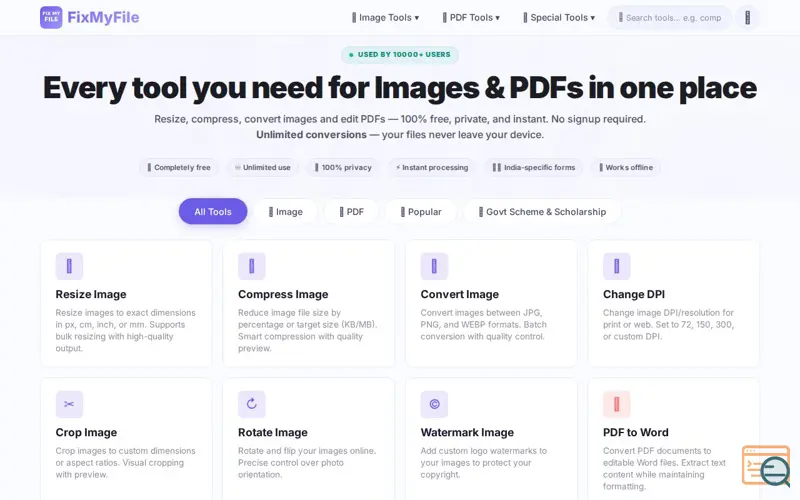
Task: Open the FixMyFile home link text
Action: (x=103, y=17)
